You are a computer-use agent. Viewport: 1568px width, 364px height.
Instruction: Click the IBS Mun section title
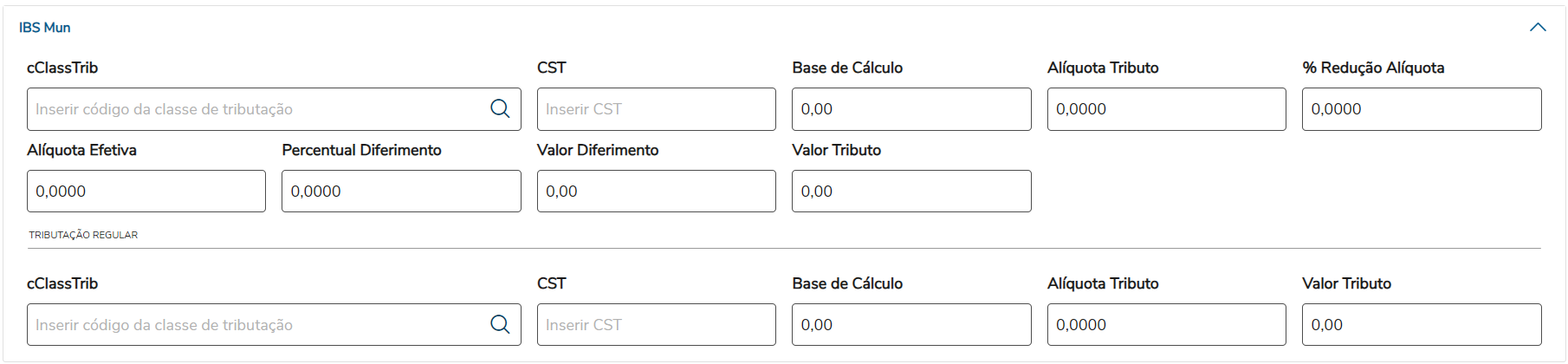pos(45,28)
